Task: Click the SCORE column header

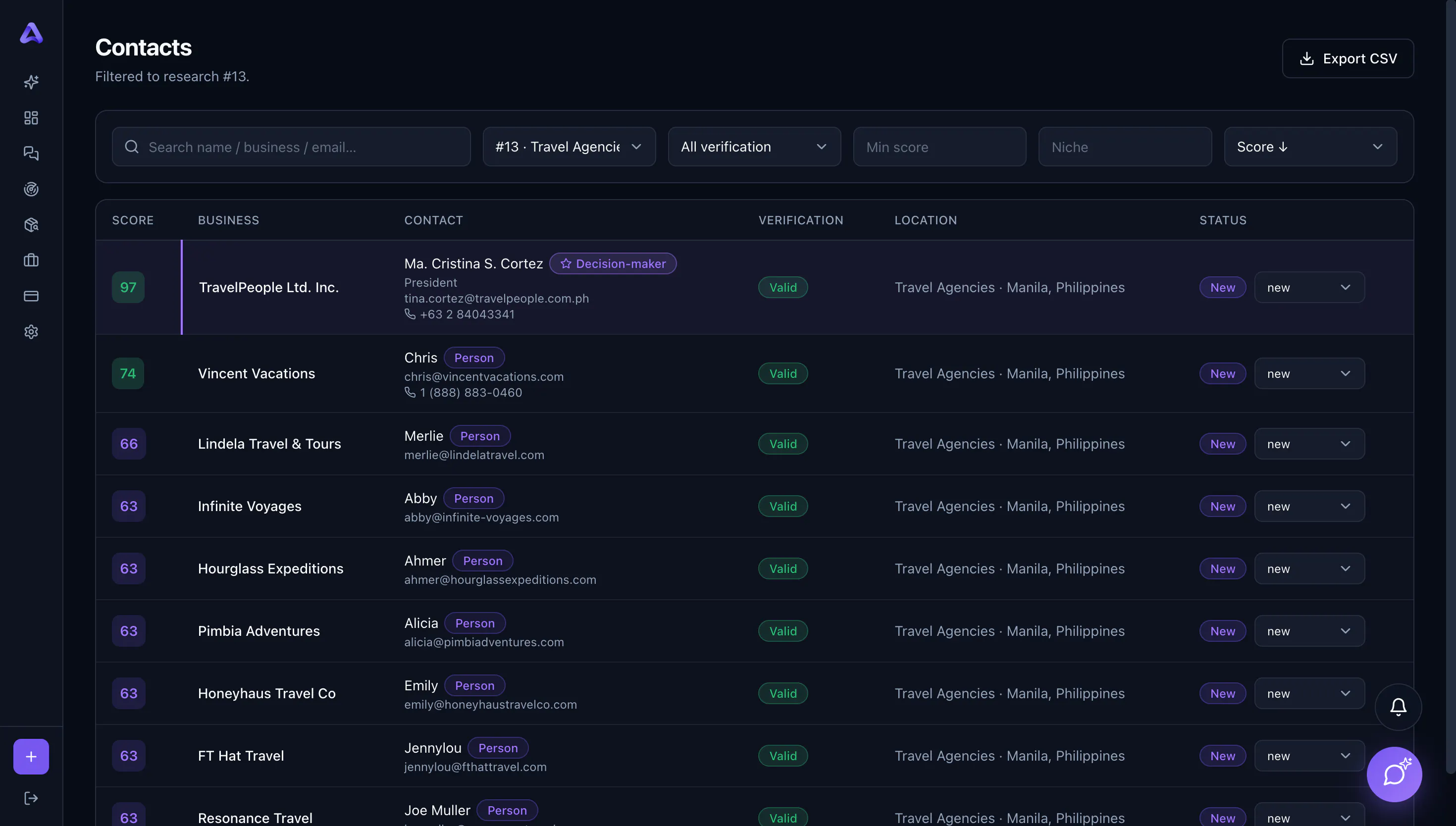Action: [133, 220]
